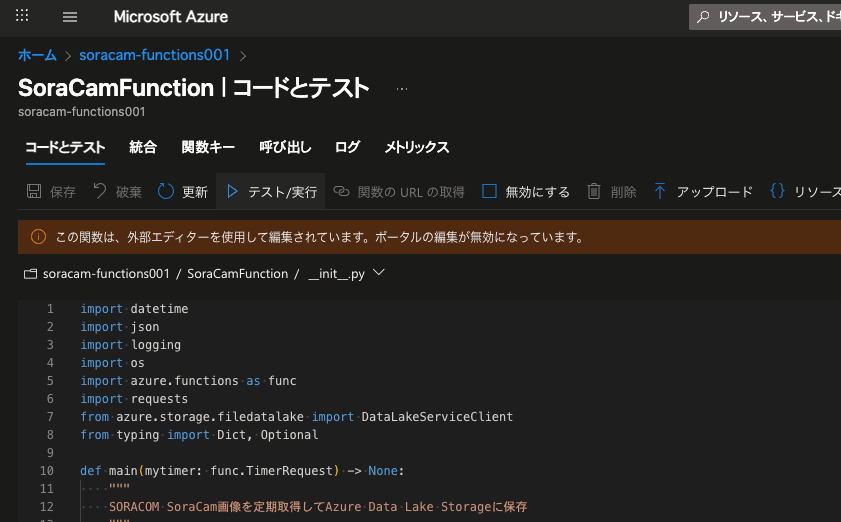Click the アップロード label in toolbar
Viewport: 841px width, 522px height.
point(714,192)
